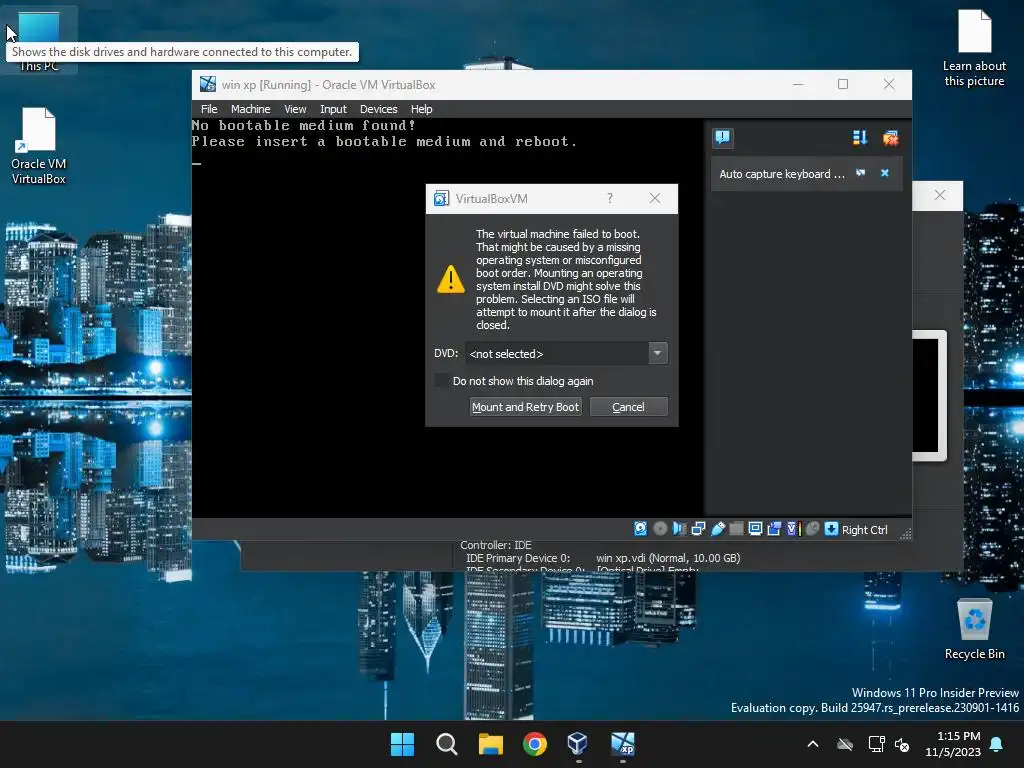Click the sort notifications icon
Screen dimensions: 1024x768
859,138
